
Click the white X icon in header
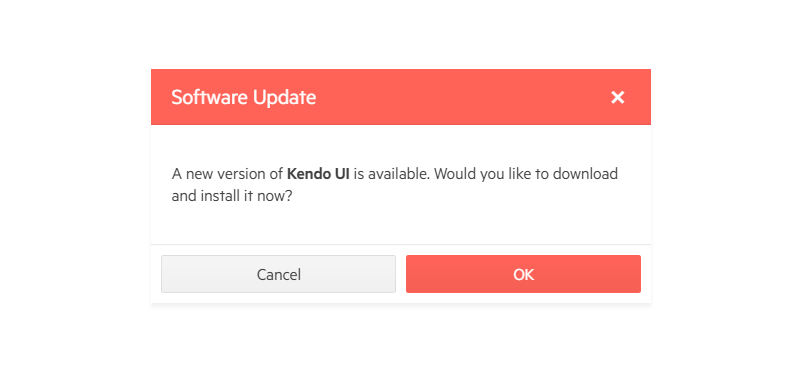click(617, 98)
